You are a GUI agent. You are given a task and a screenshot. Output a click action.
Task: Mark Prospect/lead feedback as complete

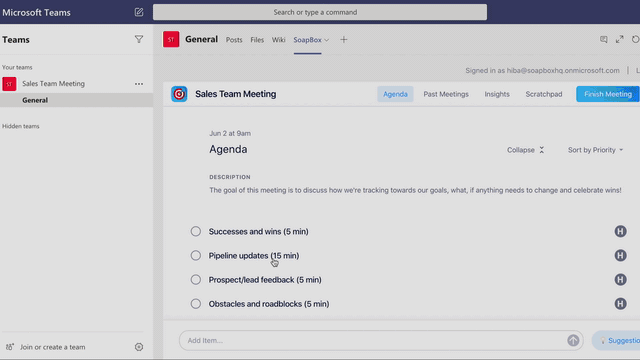coord(196,280)
